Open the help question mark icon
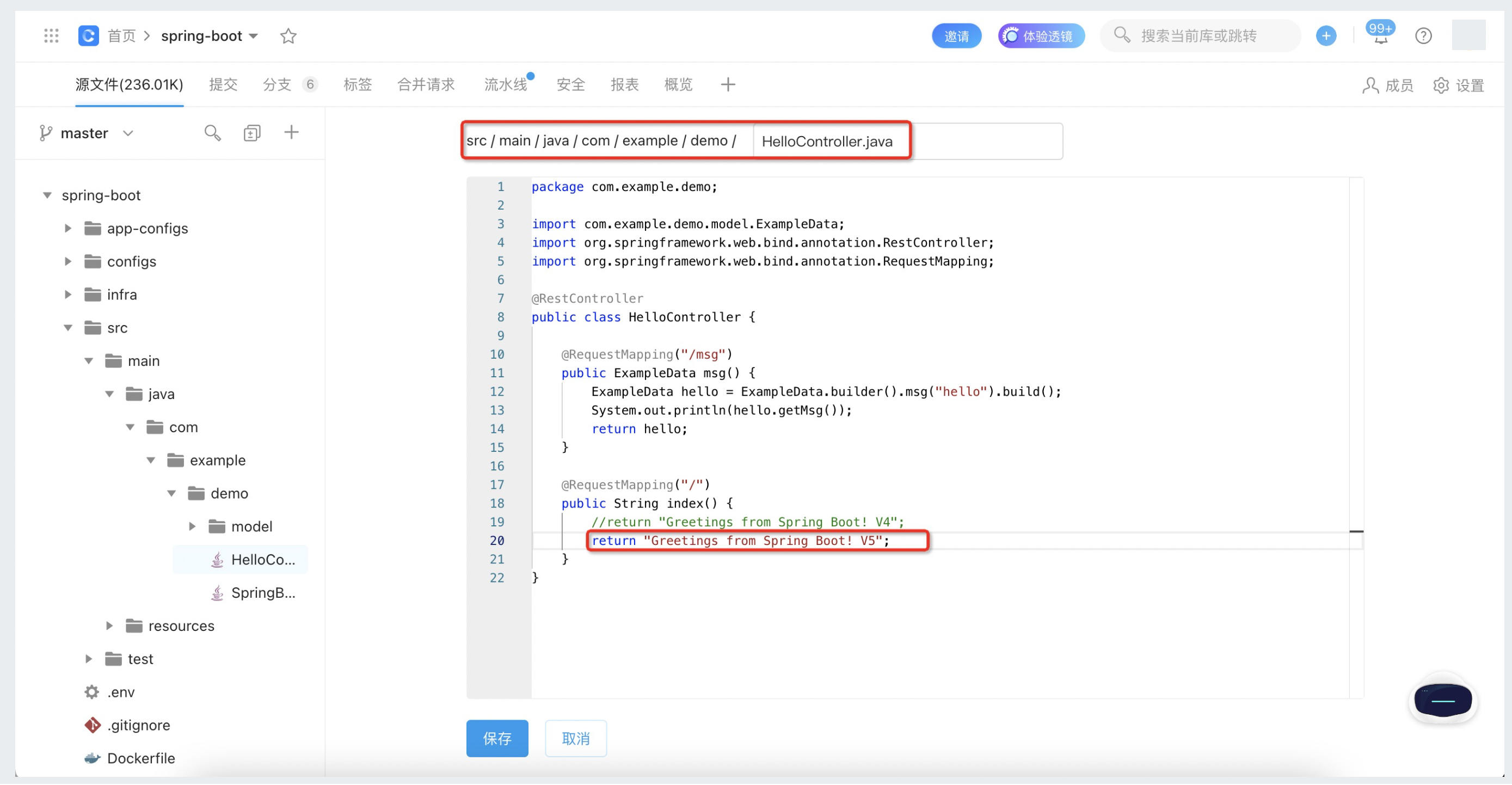 [1423, 36]
